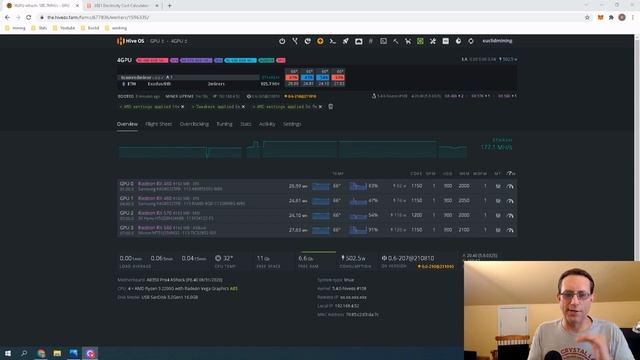Viewport: 640px width, 360px height.
Task: Open the speedometer overclock icon for GPU 0
Action: coord(510,186)
